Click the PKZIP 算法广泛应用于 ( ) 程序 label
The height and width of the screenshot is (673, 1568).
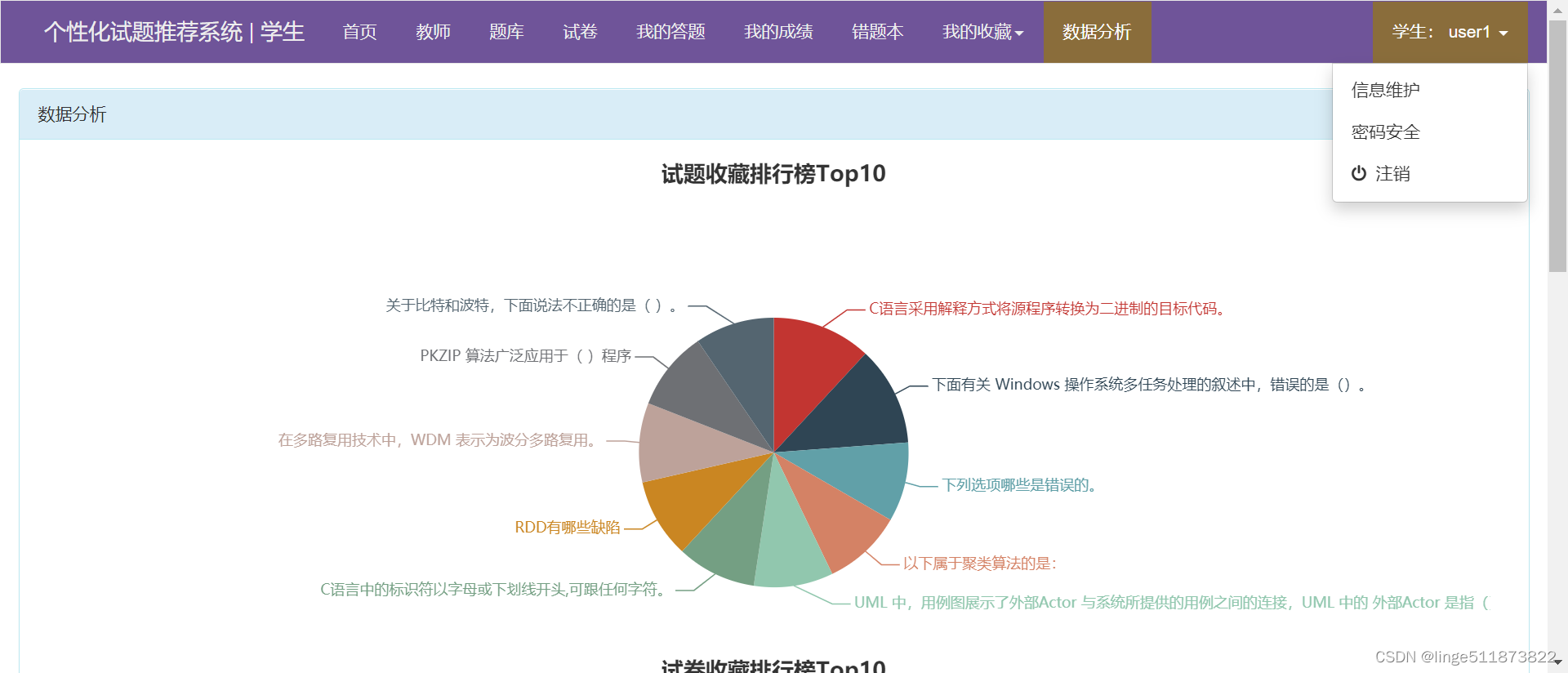coord(526,356)
